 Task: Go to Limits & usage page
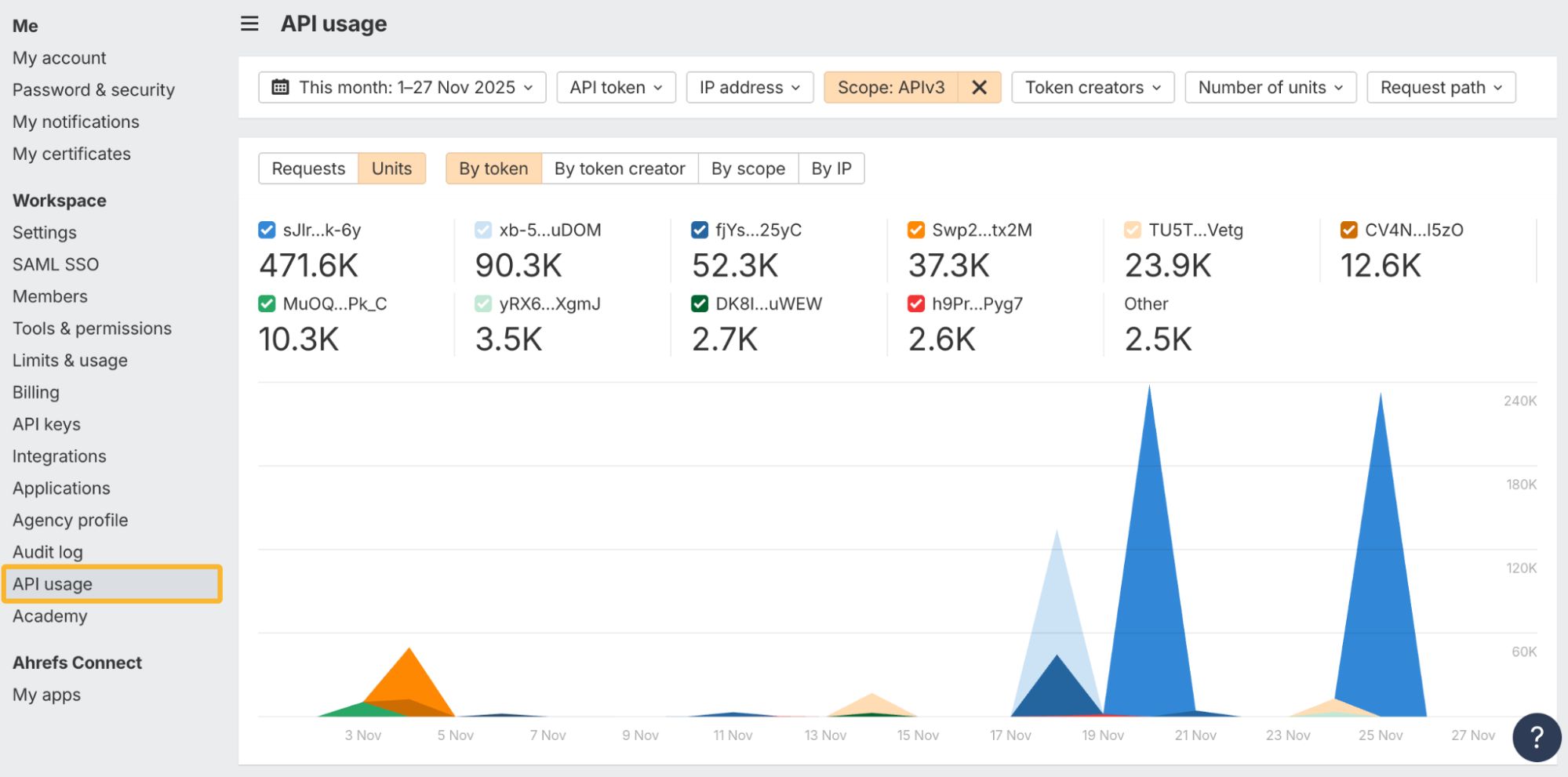pos(70,361)
